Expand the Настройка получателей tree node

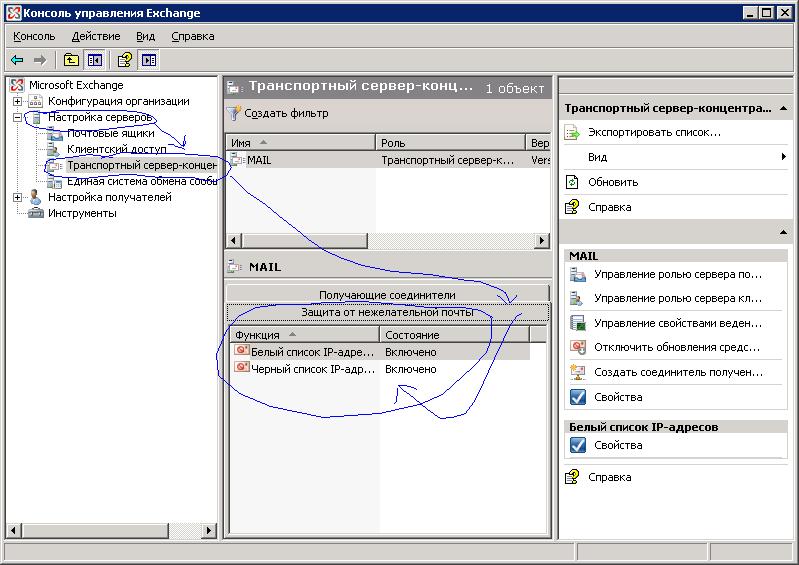click(x=17, y=197)
